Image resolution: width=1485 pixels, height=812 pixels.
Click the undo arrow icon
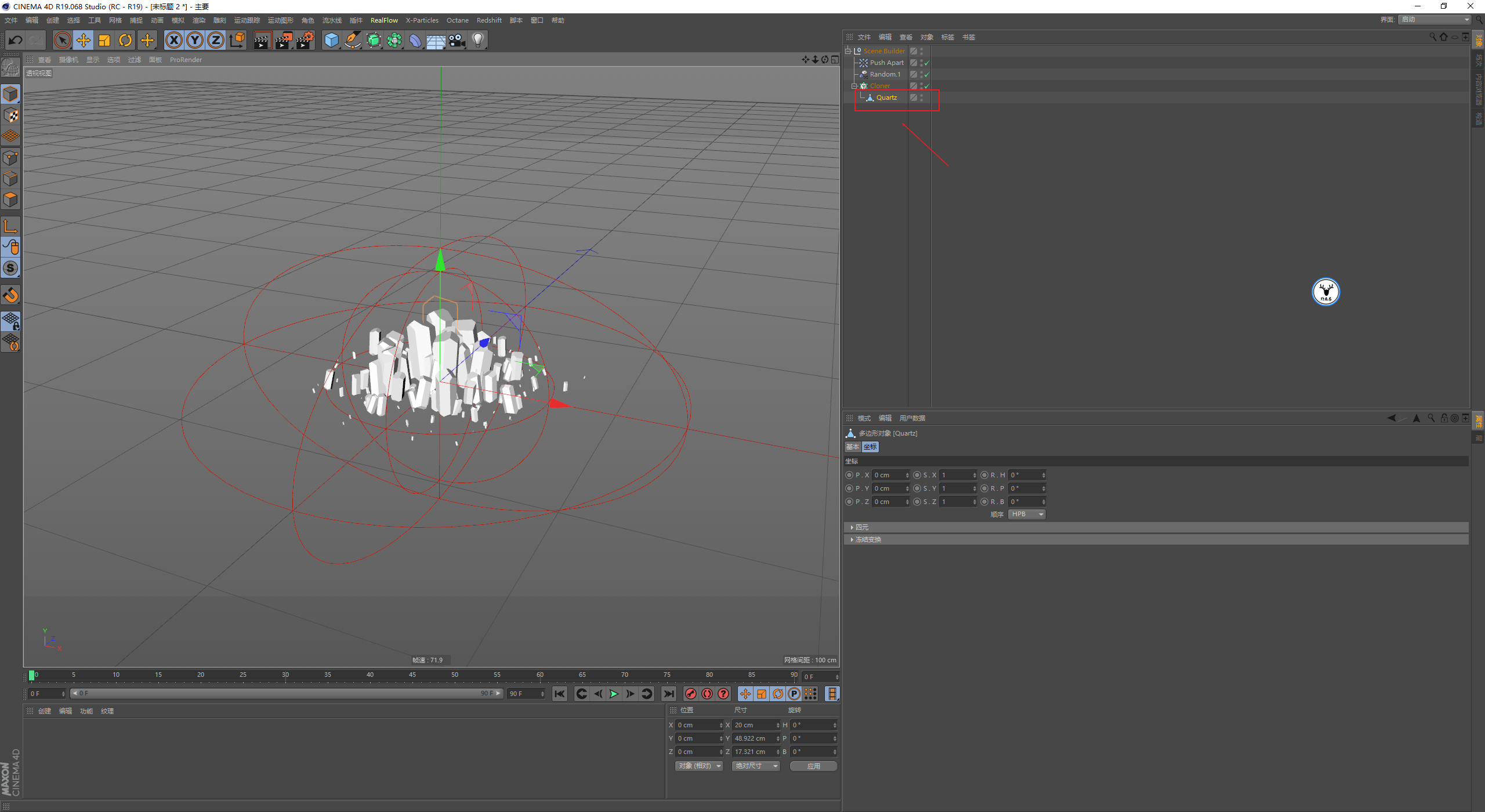pyautogui.click(x=16, y=40)
